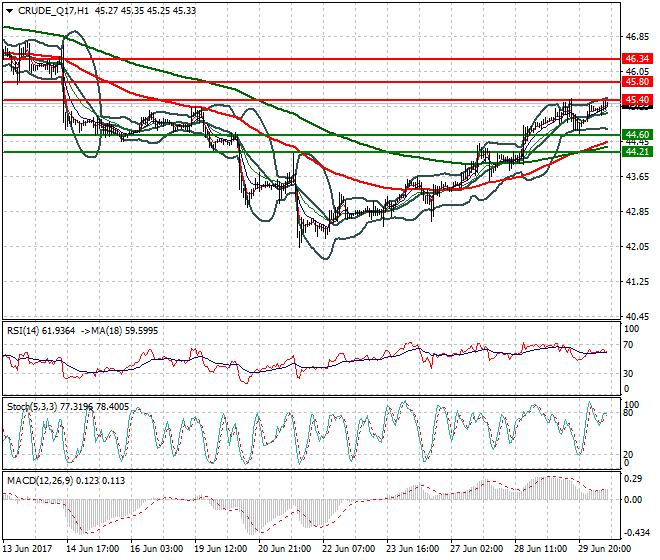Click the MACD scale value 0.29

[633, 479]
